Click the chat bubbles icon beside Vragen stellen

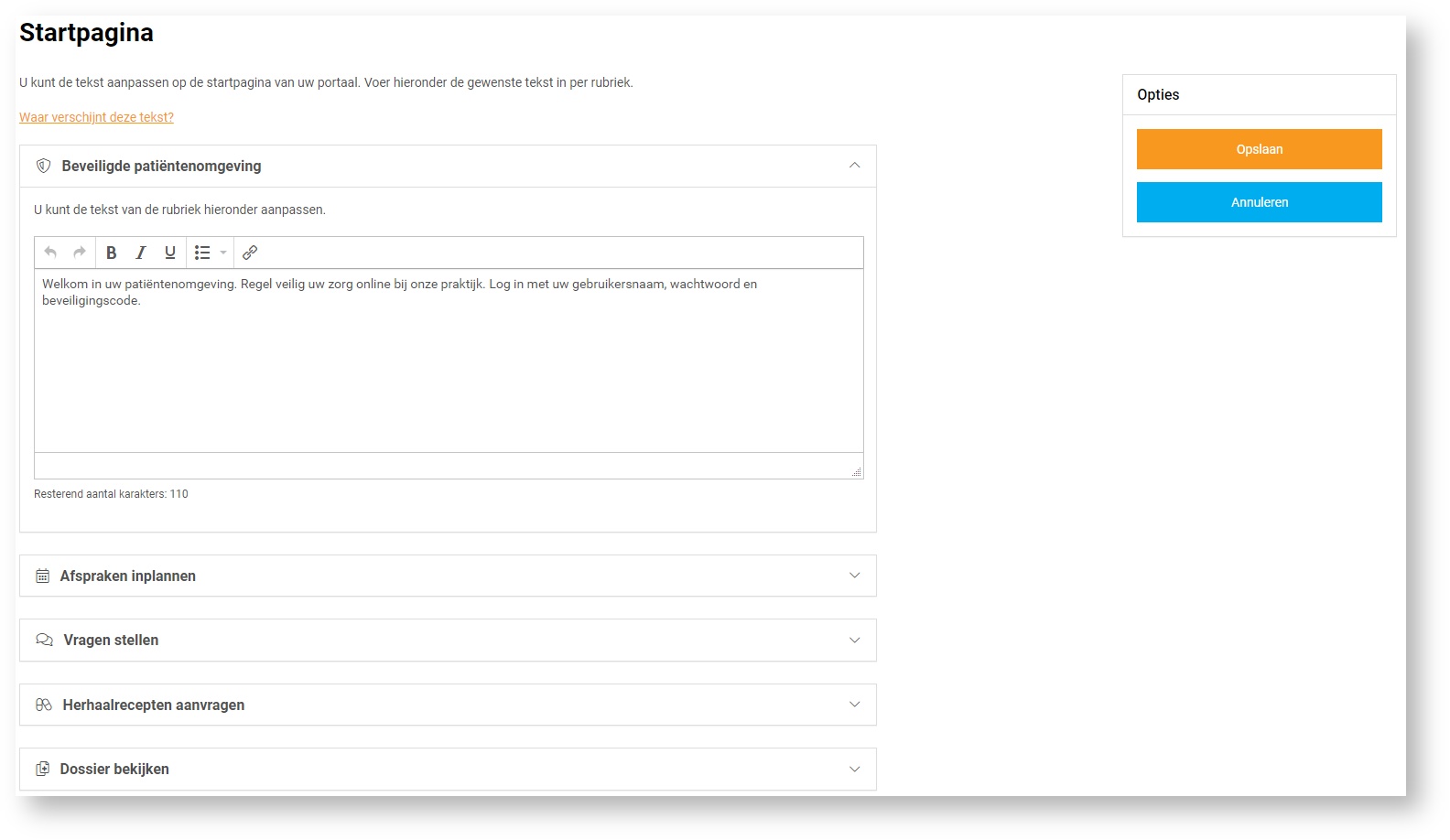coord(44,640)
